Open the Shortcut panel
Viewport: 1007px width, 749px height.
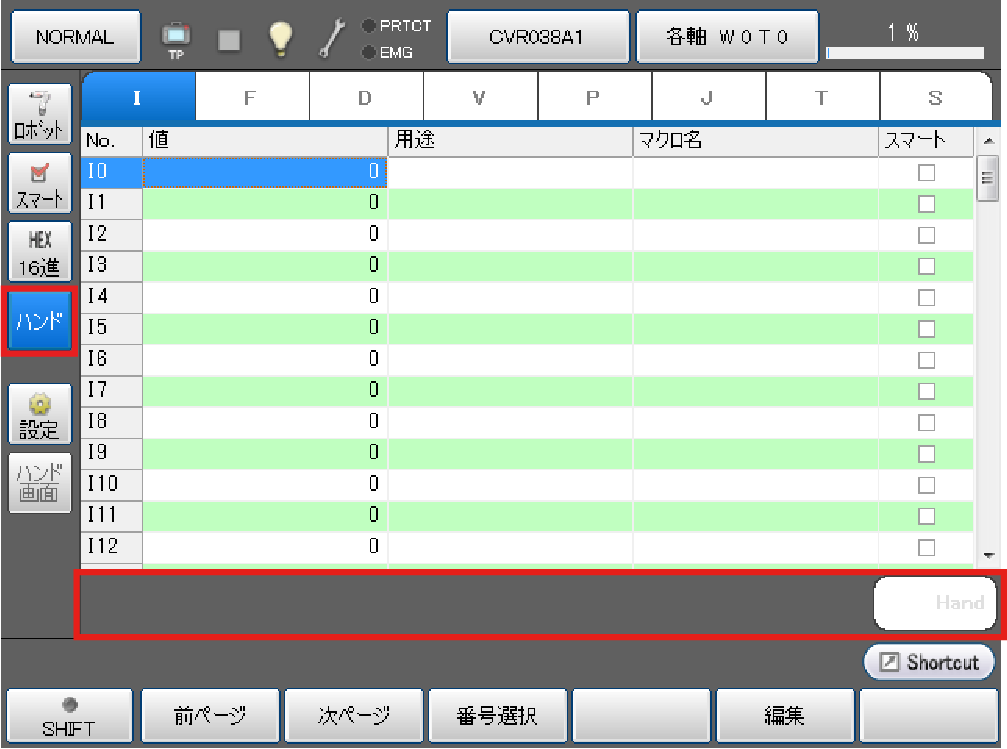(x=929, y=662)
